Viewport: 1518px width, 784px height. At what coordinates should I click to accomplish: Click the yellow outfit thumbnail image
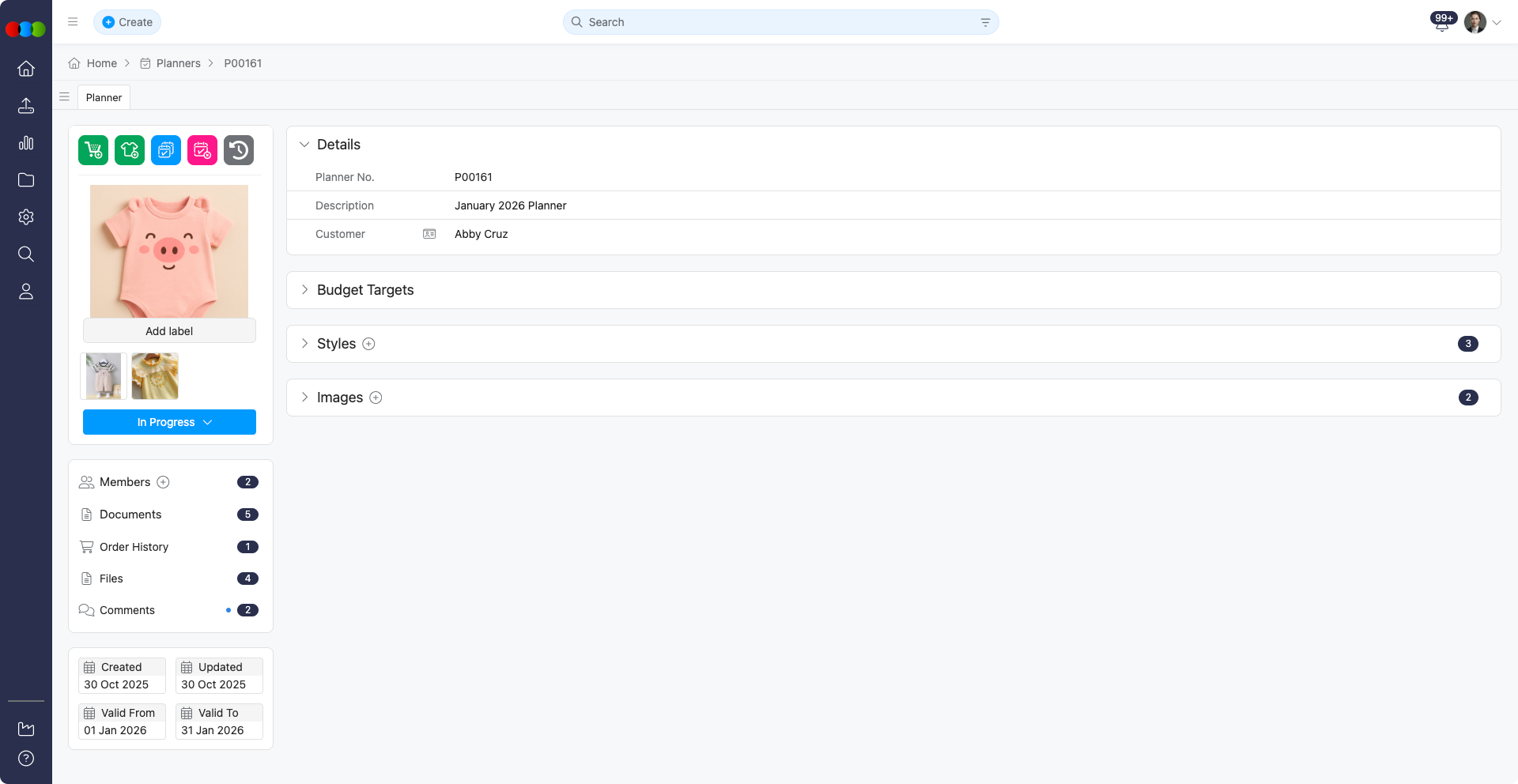tap(155, 376)
